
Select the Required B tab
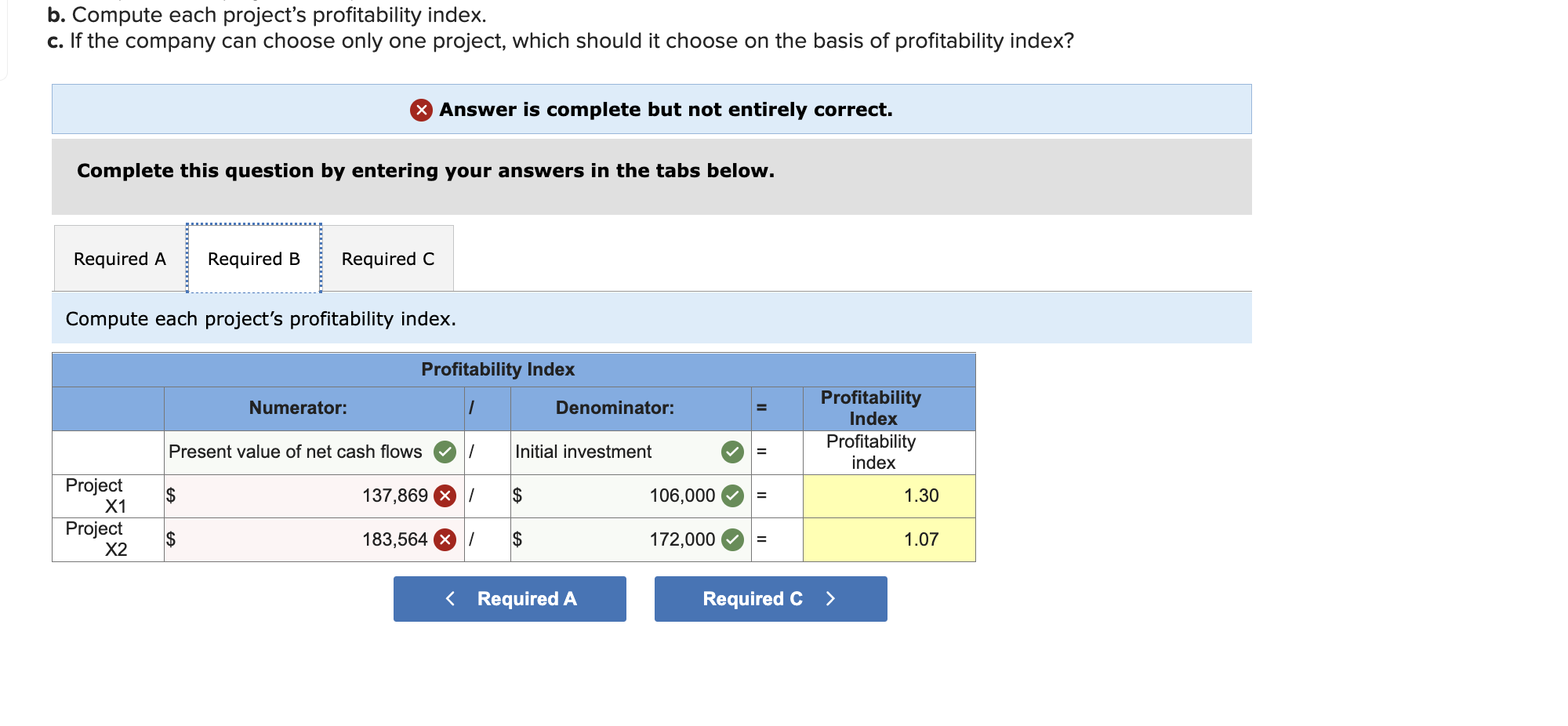(x=254, y=259)
